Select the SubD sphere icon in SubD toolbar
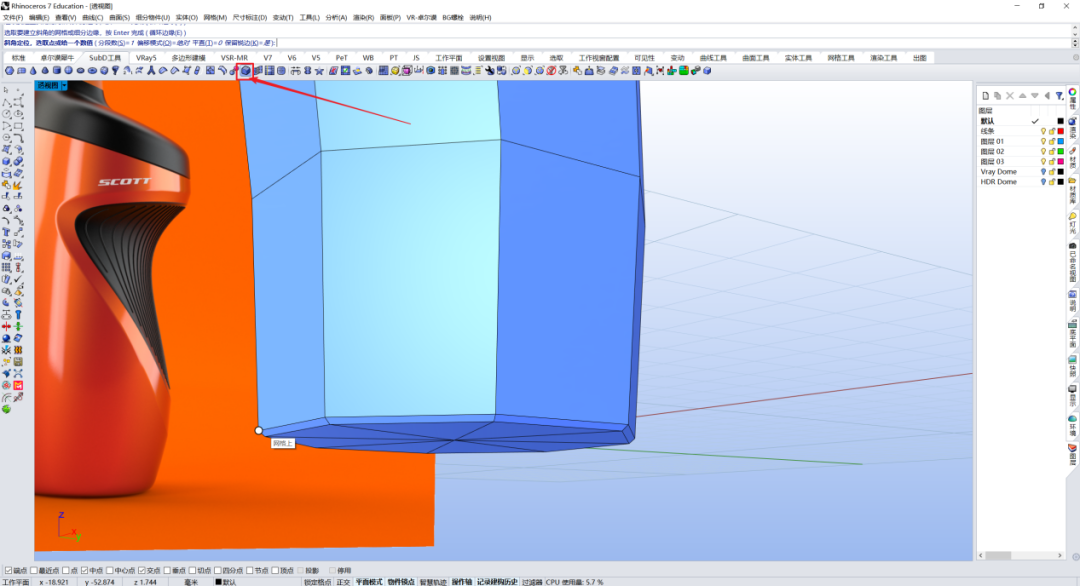Viewport: 1080px width, 586px height. 68,70
